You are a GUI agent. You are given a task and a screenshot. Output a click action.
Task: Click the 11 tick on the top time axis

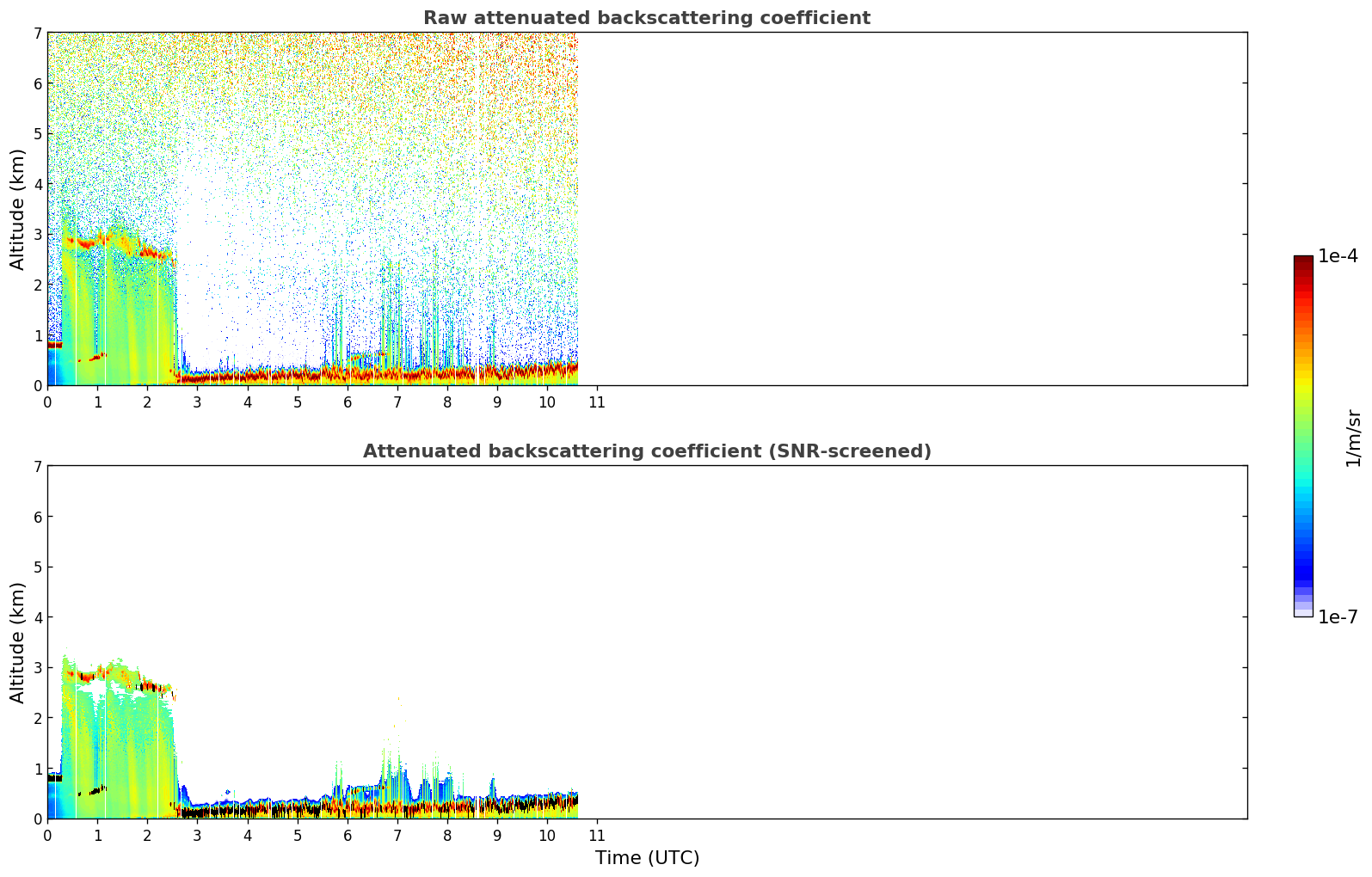pos(596,402)
